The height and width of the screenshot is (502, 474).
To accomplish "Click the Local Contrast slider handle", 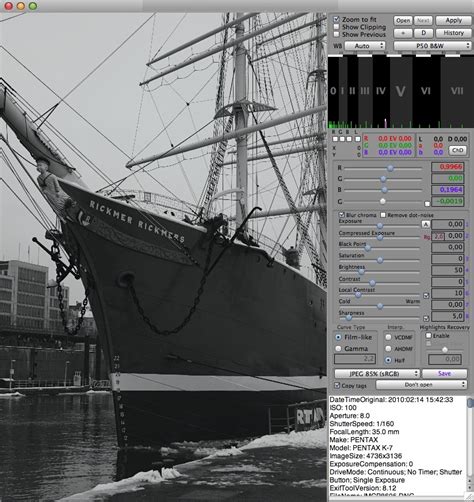I will click(x=358, y=295).
